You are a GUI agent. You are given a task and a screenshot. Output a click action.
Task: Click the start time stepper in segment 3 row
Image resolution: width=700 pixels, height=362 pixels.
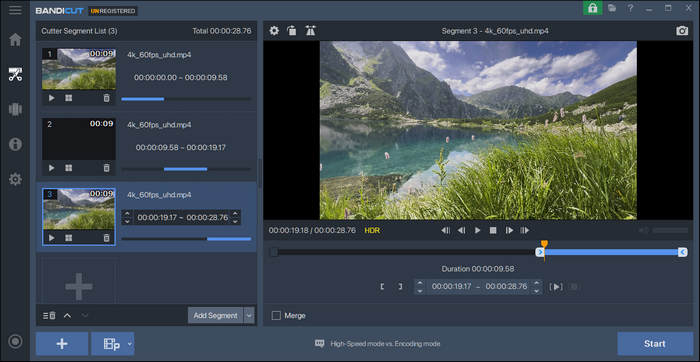pos(127,217)
